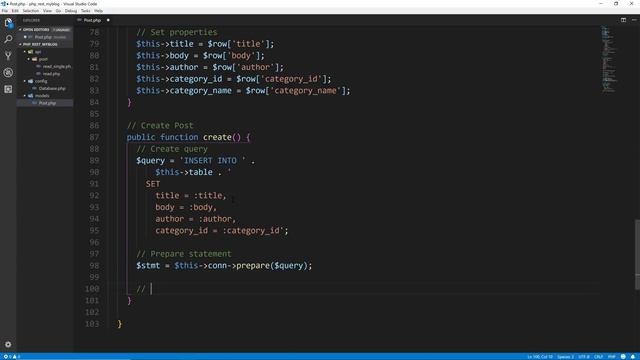Click the PHP language mode selector

(x=611, y=357)
